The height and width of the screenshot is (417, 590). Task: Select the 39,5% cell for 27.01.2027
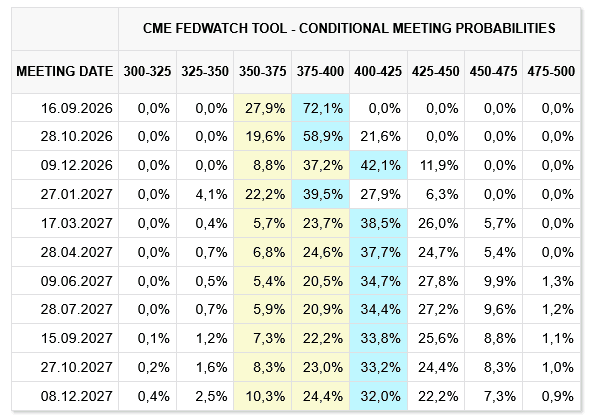[321, 194]
